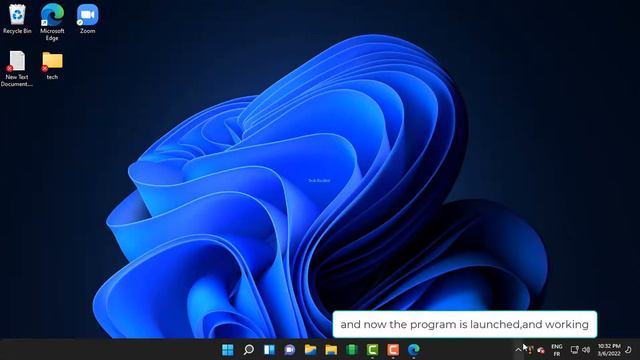Open Task View from taskbar
Image resolution: width=640 pixels, height=360 pixels.
[x=269, y=350]
